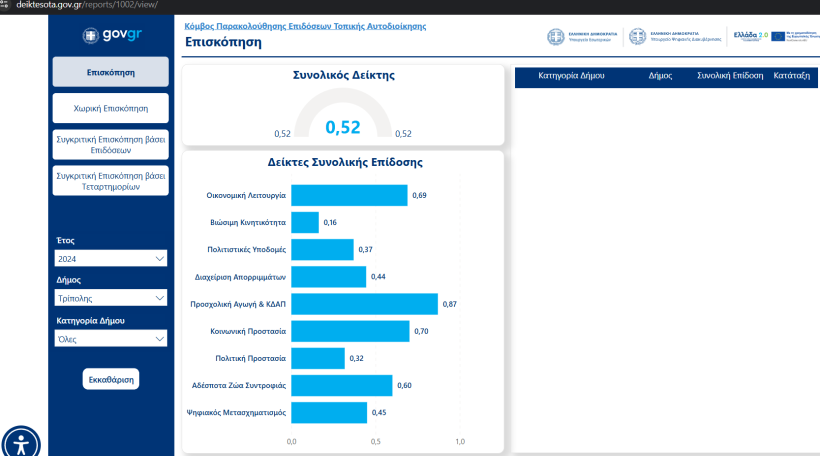
Task: Expand the Κατηγορία Δήμου dropdown
Action: pos(110,339)
